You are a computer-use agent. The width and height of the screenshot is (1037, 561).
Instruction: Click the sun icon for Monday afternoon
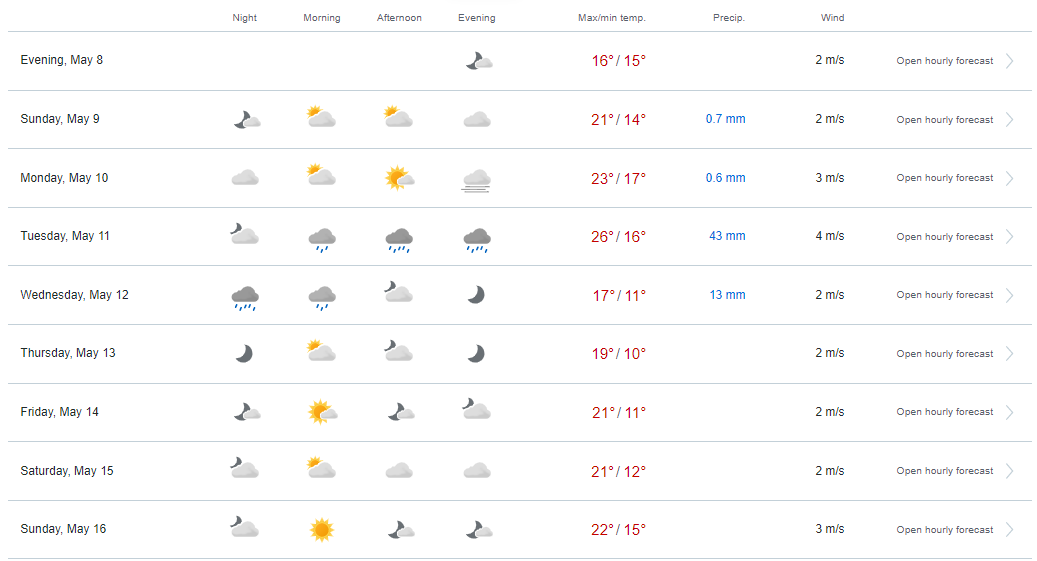coord(399,178)
